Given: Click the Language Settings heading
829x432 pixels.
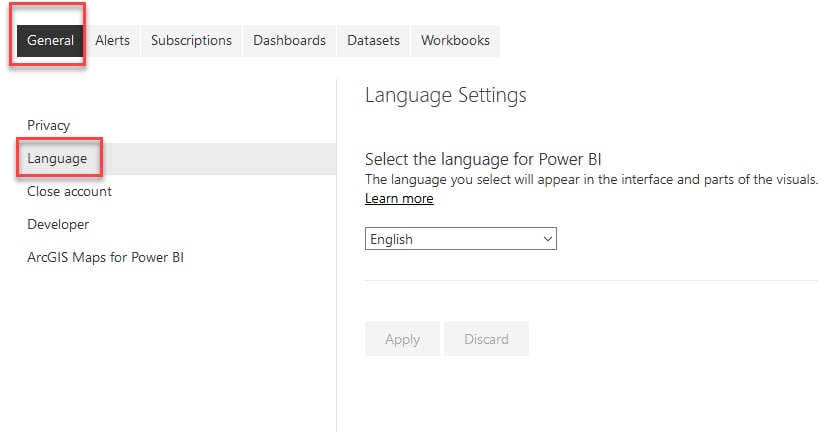Looking at the screenshot, I should (446, 95).
